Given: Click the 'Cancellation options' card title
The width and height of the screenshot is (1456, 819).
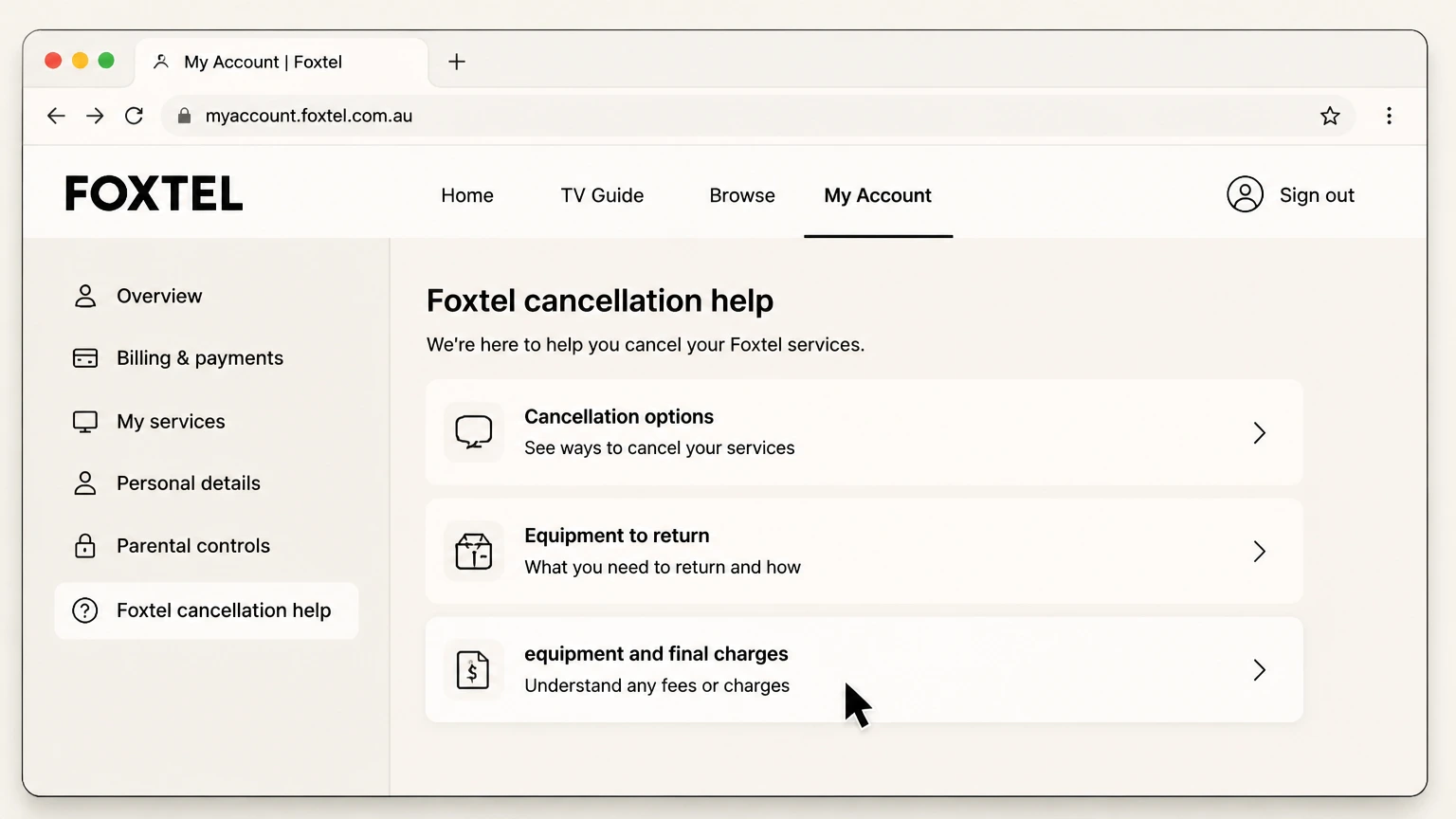Looking at the screenshot, I should tap(619, 417).
